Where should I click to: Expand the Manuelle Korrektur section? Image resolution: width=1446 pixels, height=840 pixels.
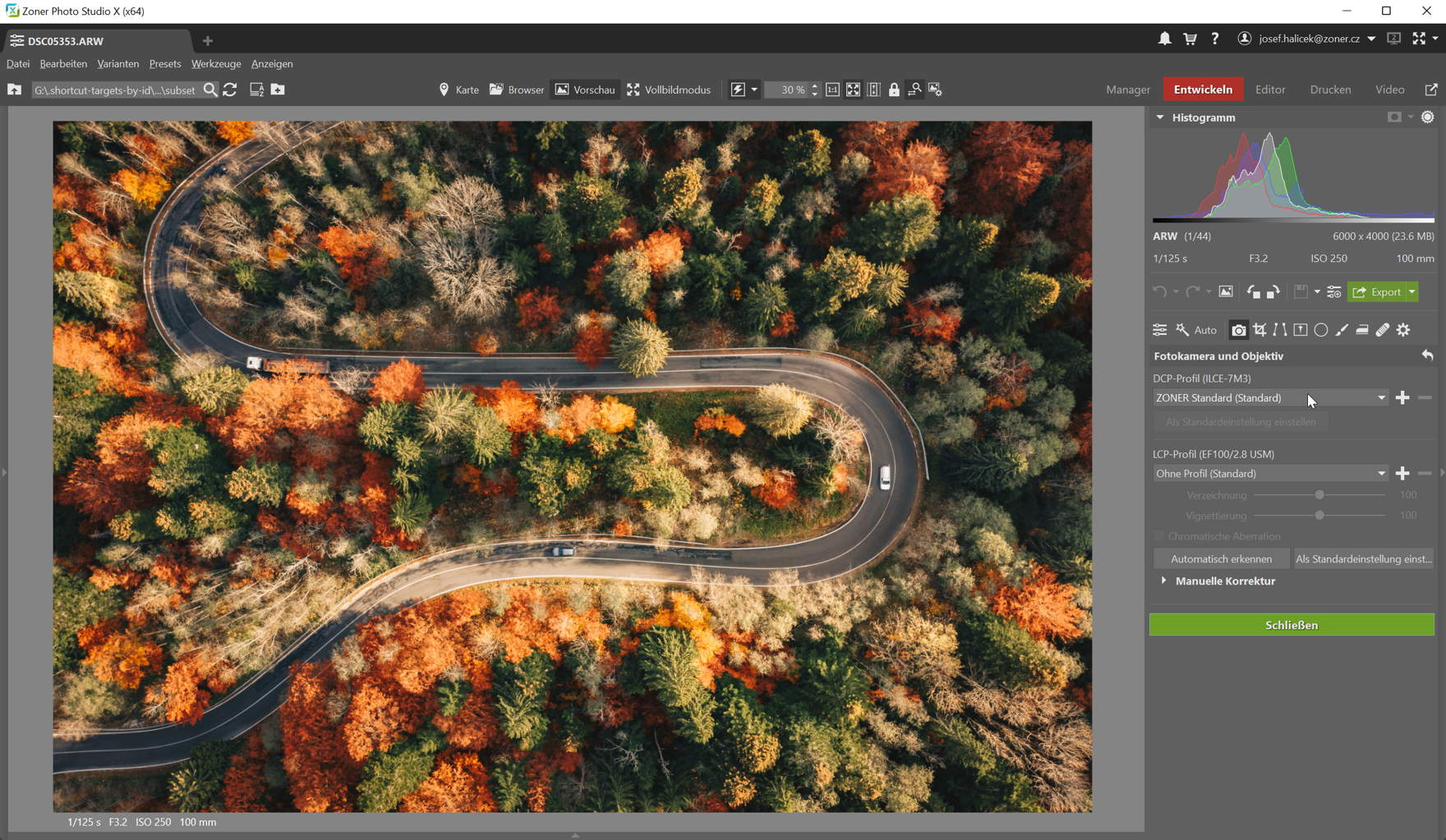click(x=1225, y=581)
